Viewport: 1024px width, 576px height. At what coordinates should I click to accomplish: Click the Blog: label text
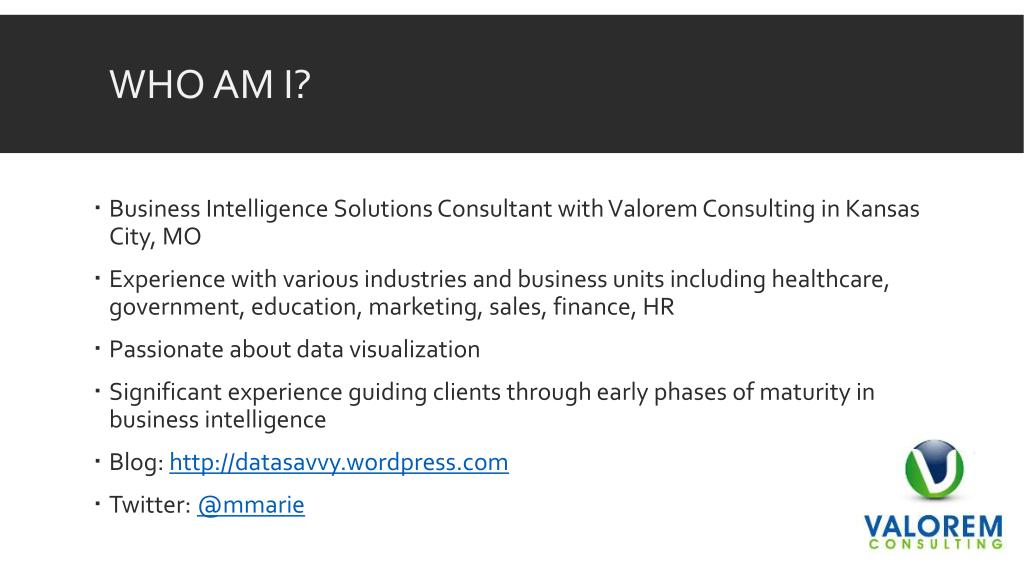tap(136, 462)
